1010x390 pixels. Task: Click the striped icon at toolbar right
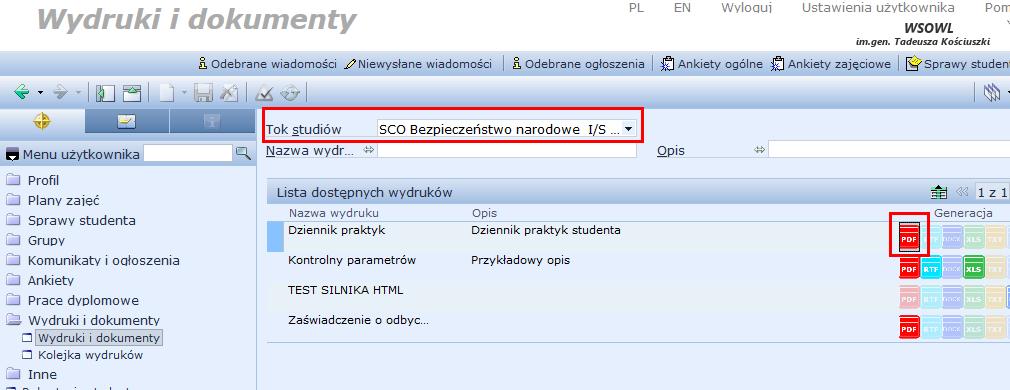[x=991, y=93]
